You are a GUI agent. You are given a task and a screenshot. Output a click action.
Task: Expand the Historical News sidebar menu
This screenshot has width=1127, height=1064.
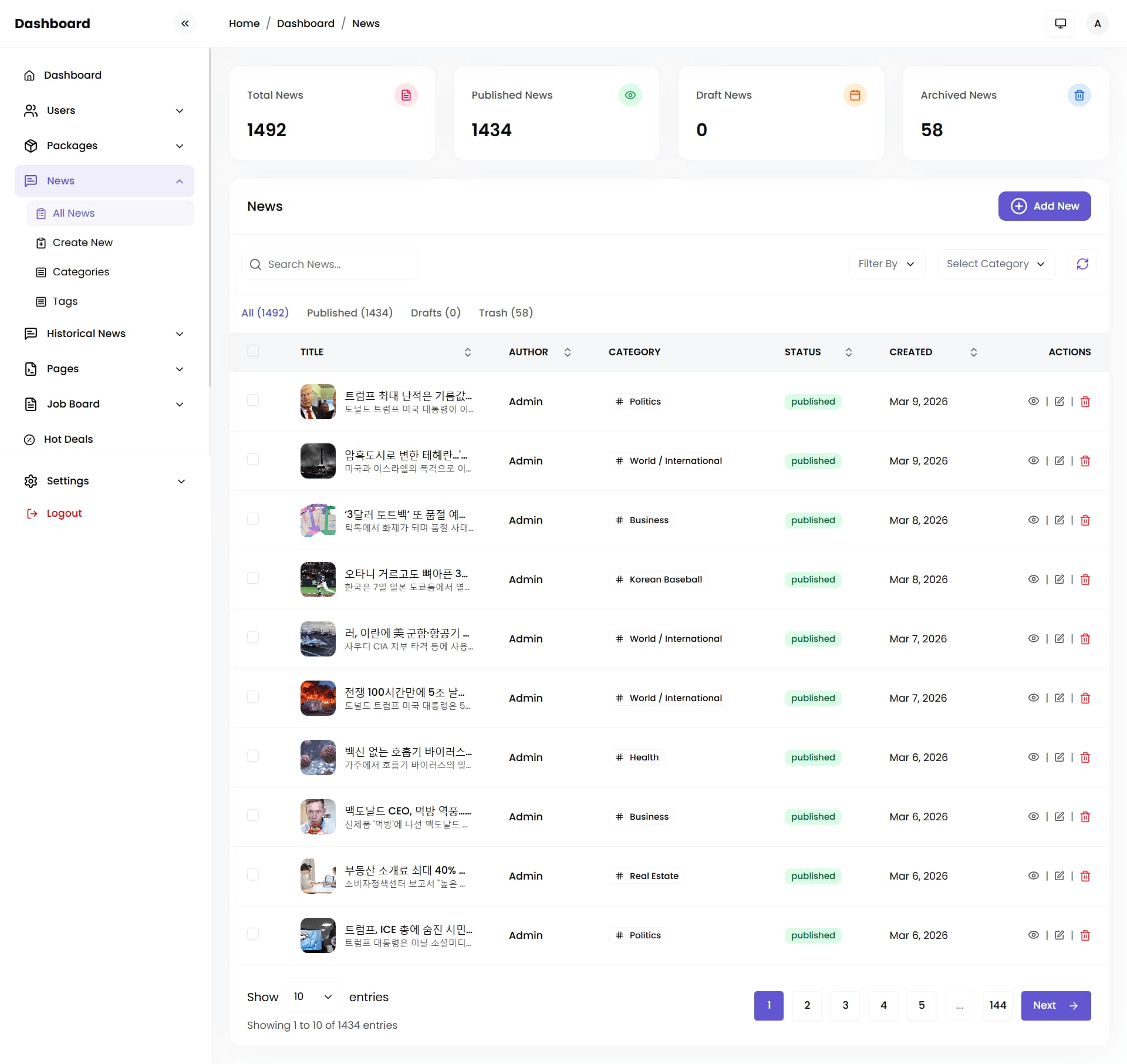click(x=104, y=334)
